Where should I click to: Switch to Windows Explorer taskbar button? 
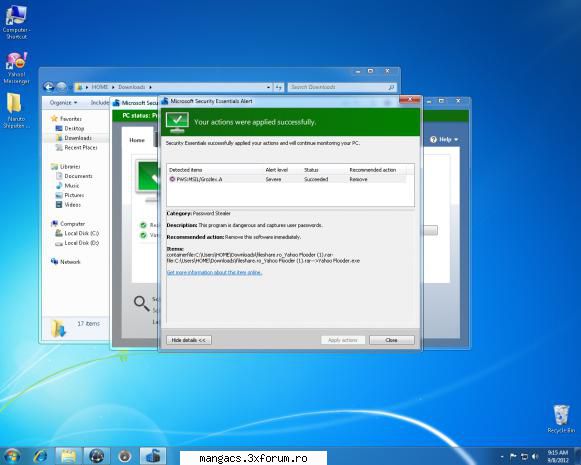(69, 456)
